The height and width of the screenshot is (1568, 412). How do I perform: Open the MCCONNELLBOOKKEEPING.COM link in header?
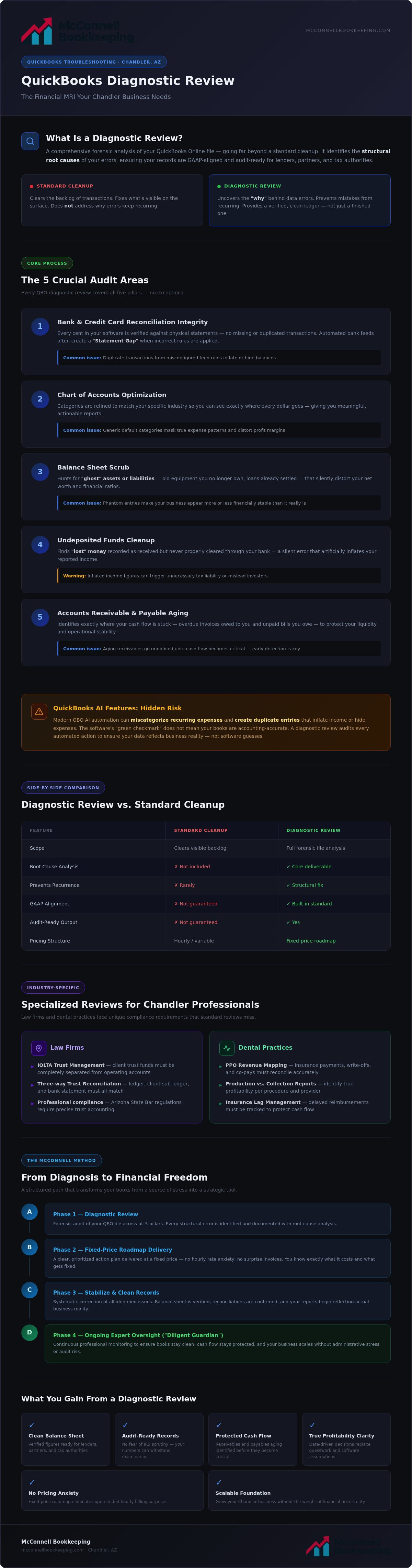[x=348, y=31]
